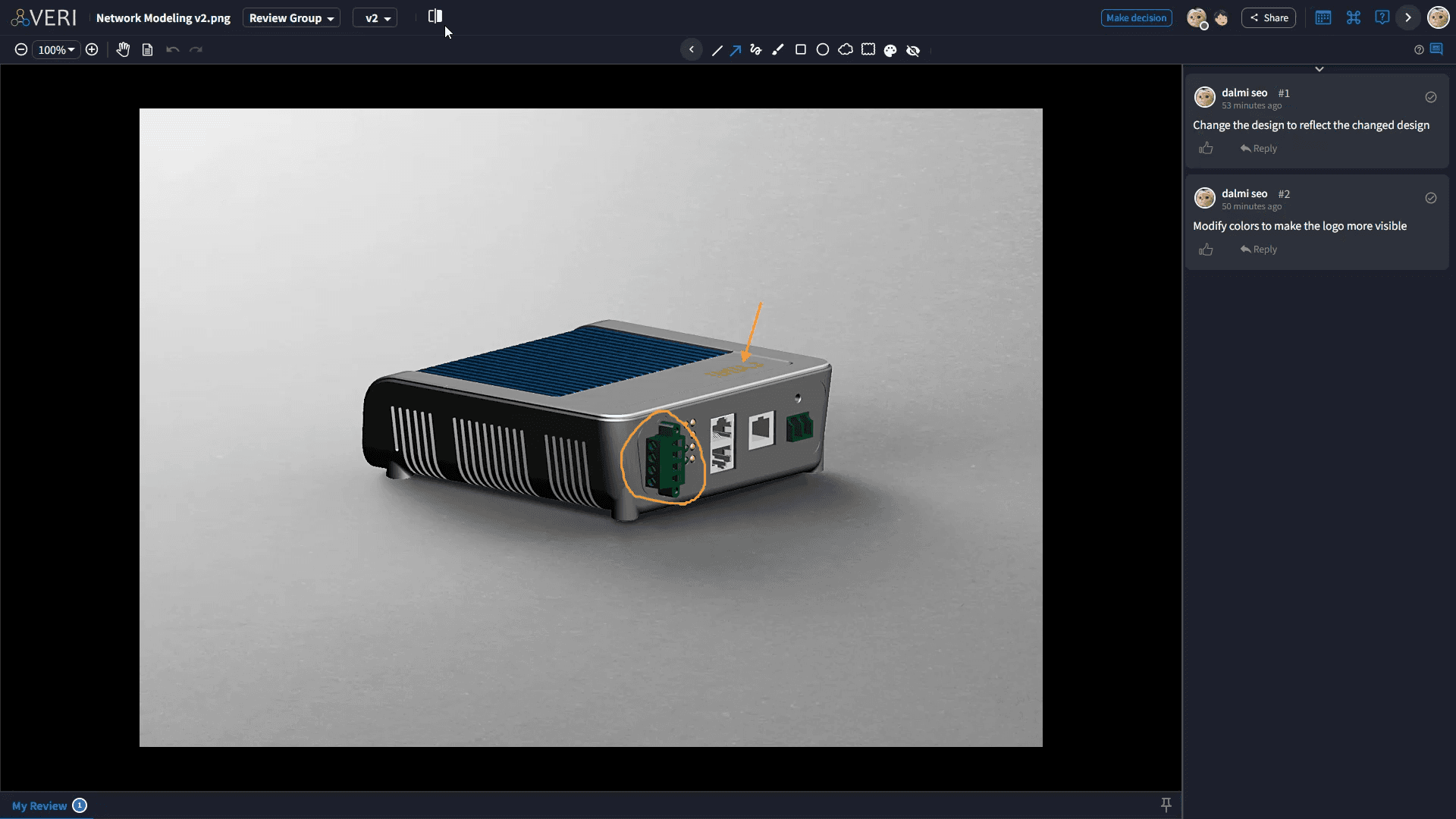This screenshot has height=819, width=1456.
Task: Like the comment about logo visibility
Action: (1207, 249)
